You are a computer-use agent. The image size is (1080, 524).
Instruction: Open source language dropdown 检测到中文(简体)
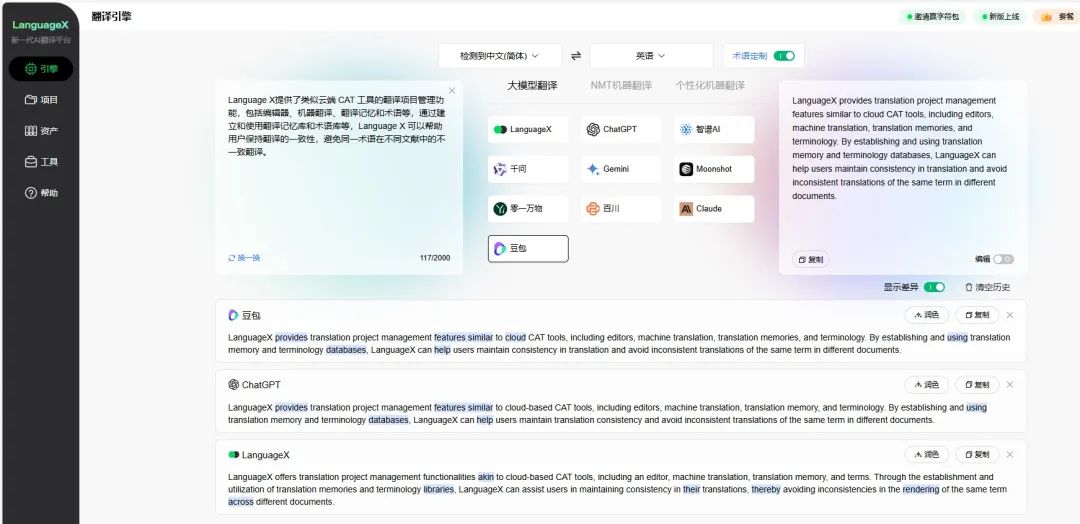(499, 56)
